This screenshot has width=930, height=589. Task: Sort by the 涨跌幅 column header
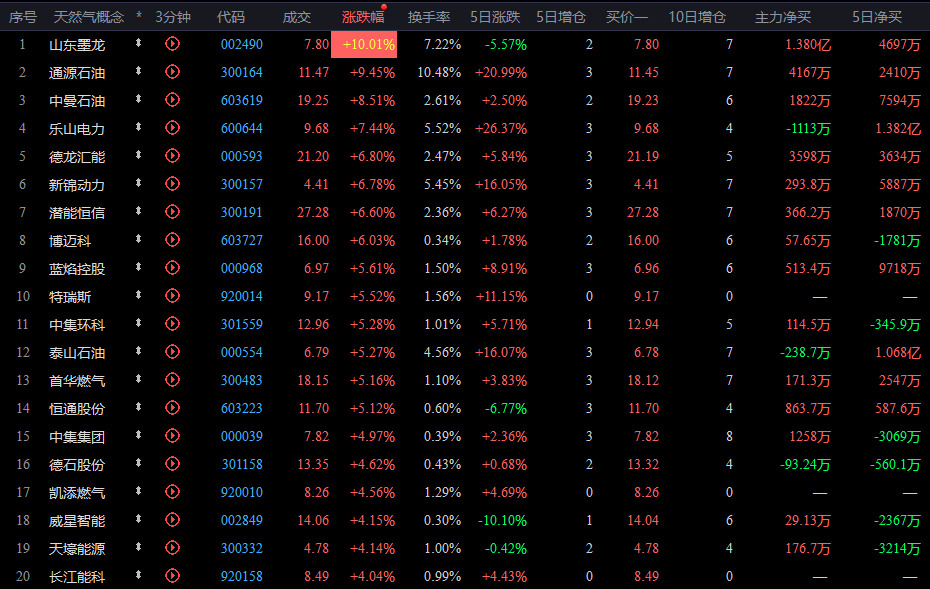[363, 17]
